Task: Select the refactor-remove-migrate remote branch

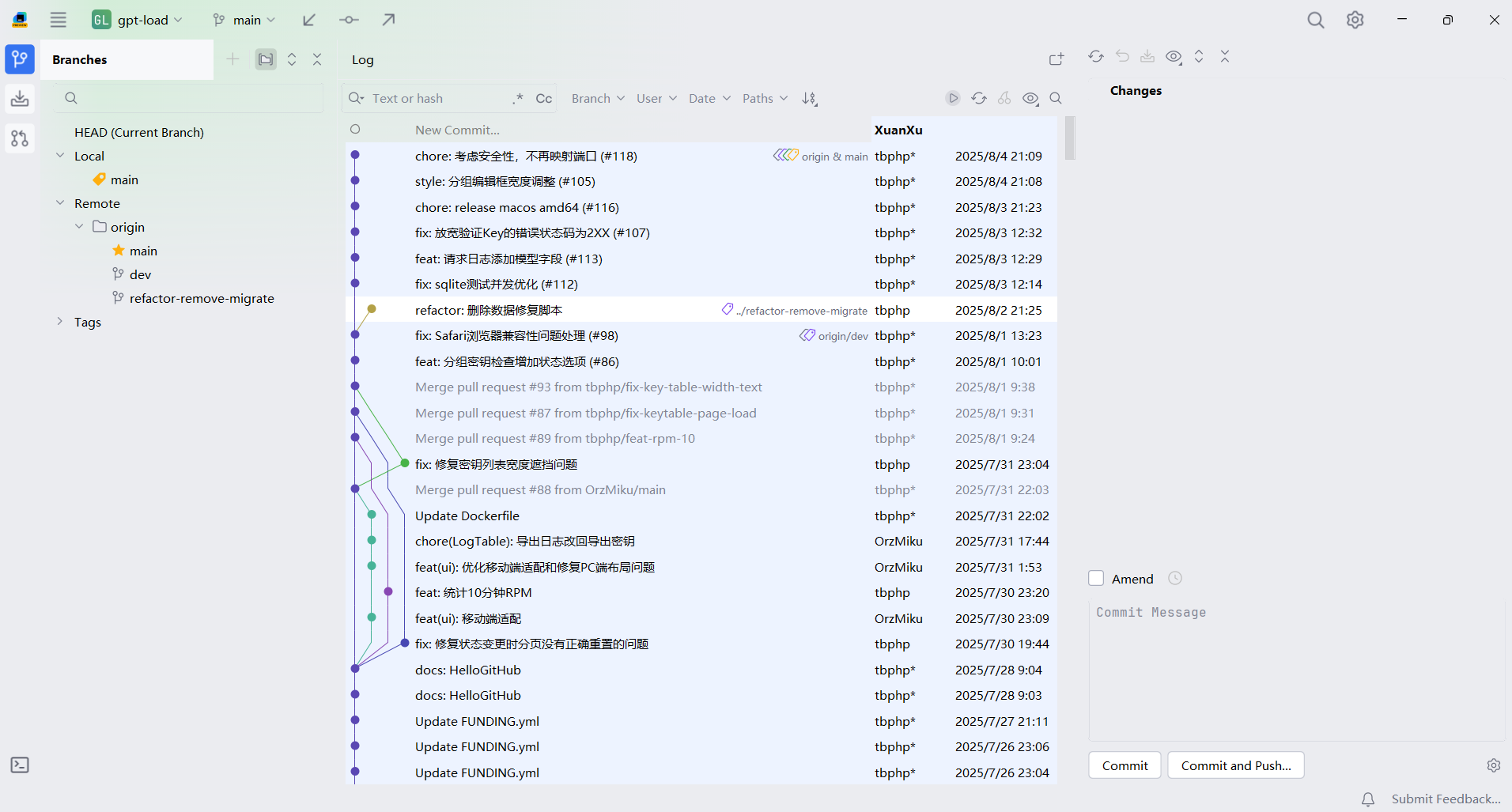Action: click(x=202, y=298)
